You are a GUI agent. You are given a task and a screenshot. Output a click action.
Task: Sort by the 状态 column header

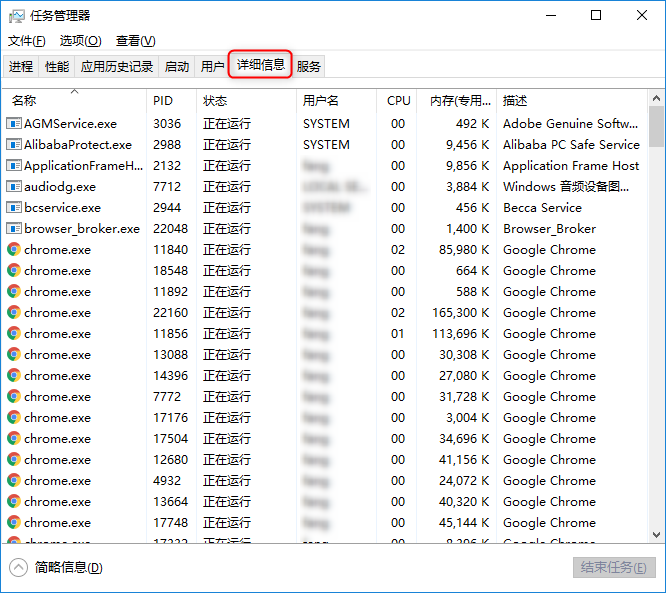coord(246,100)
